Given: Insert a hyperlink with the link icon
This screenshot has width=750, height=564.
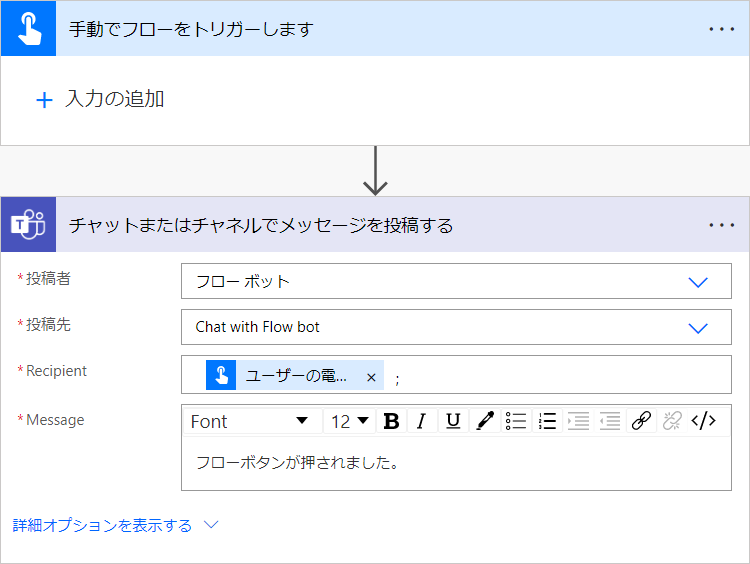Looking at the screenshot, I should tap(641, 421).
